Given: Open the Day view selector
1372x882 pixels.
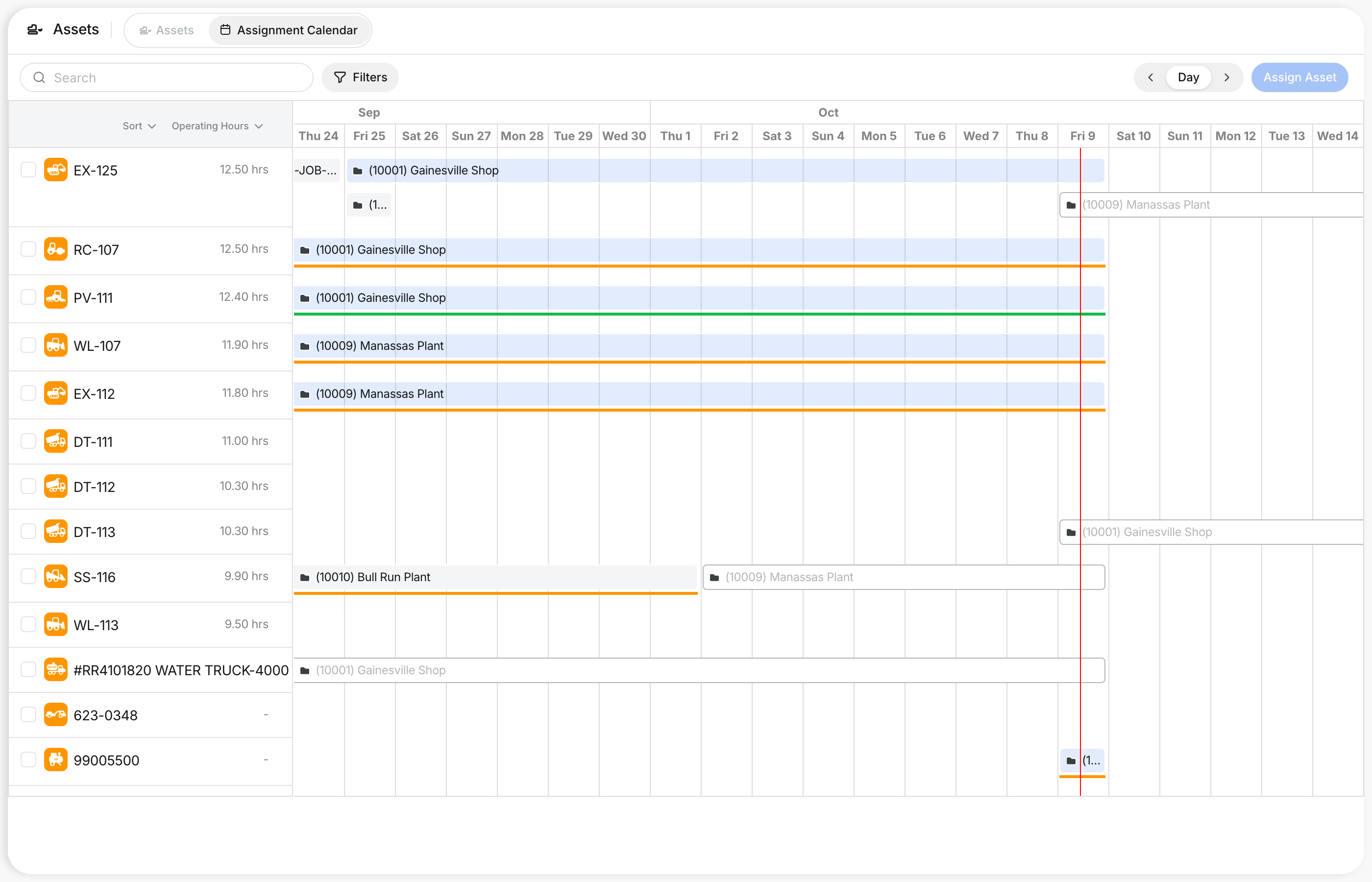Looking at the screenshot, I should click(1188, 77).
